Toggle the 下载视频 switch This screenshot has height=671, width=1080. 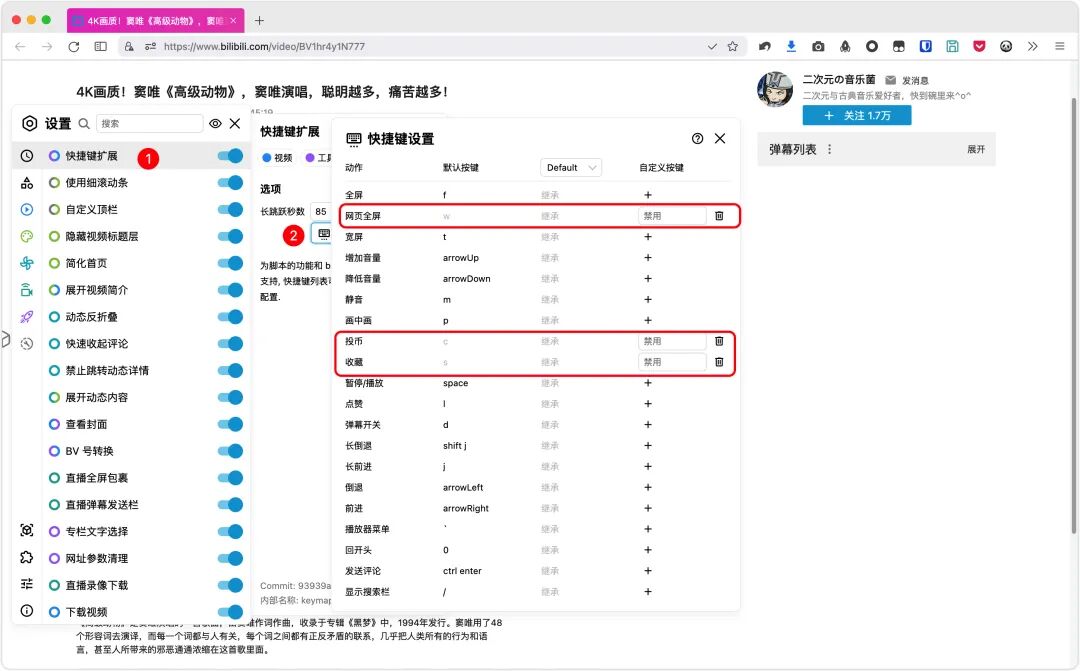click(x=230, y=612)
